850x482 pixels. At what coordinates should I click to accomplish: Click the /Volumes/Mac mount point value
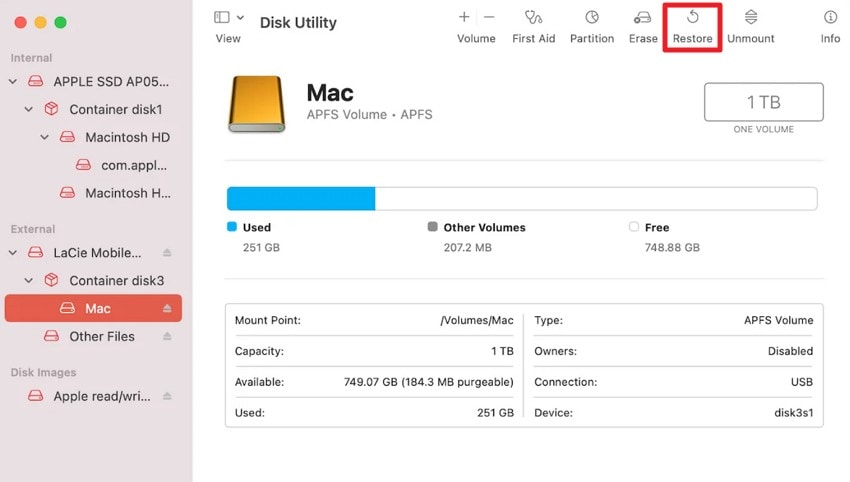coord(477,320)
